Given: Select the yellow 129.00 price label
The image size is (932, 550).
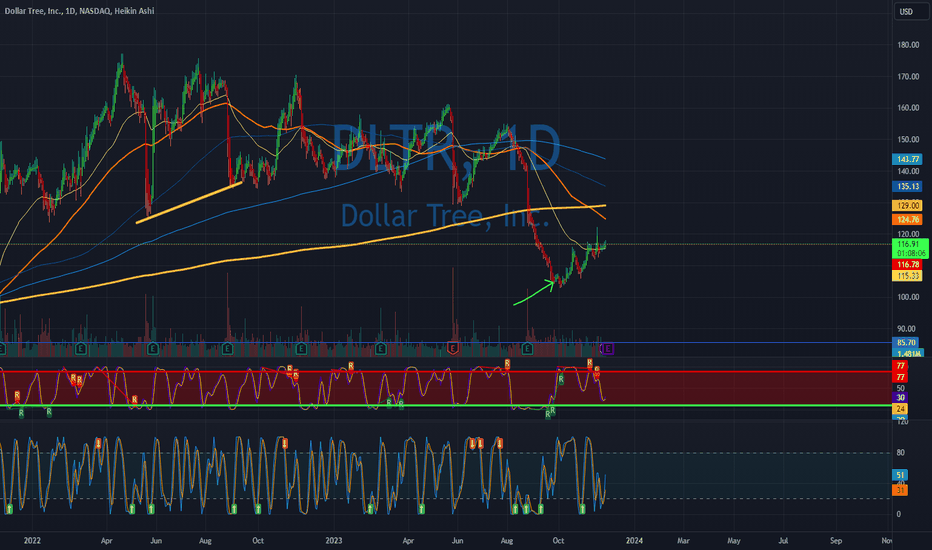Looking at the screenshot, I should click(x=908, y=206).
